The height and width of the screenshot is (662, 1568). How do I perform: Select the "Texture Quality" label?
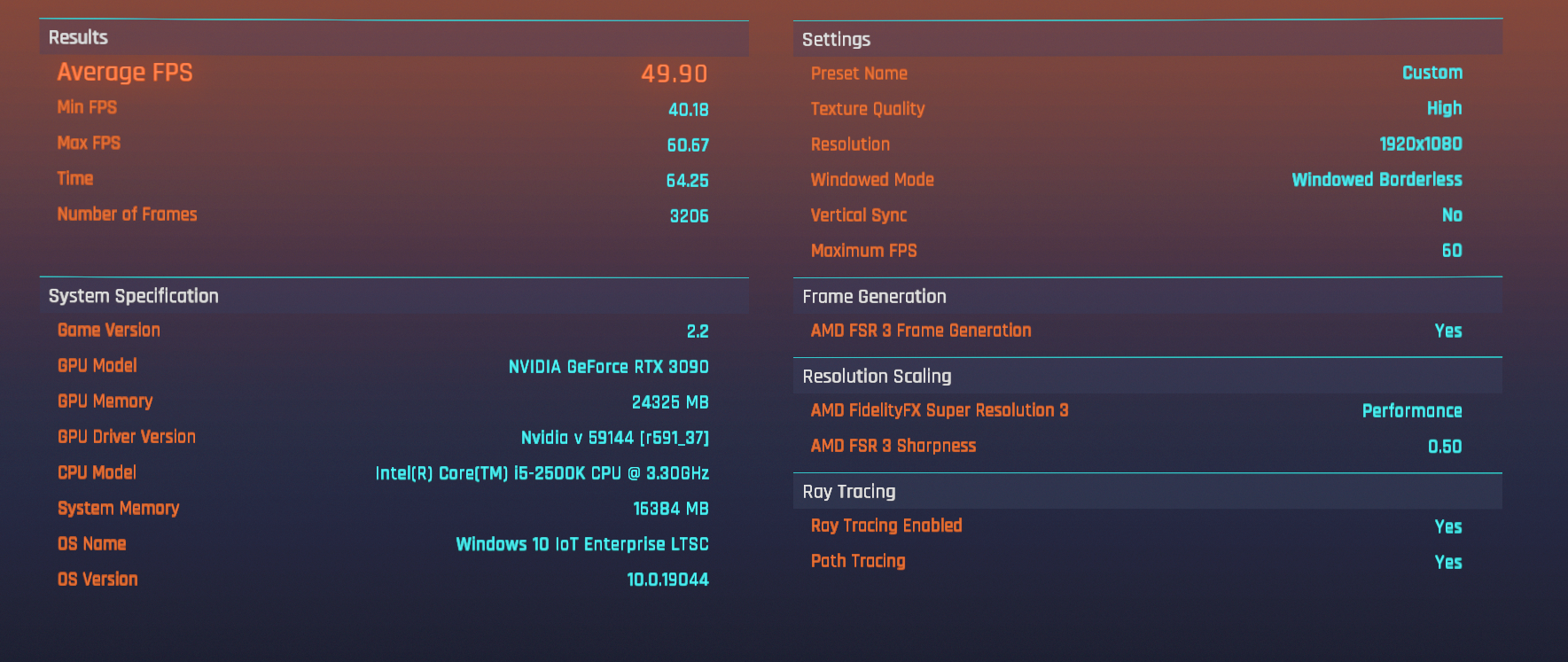(x=868, y=109)
